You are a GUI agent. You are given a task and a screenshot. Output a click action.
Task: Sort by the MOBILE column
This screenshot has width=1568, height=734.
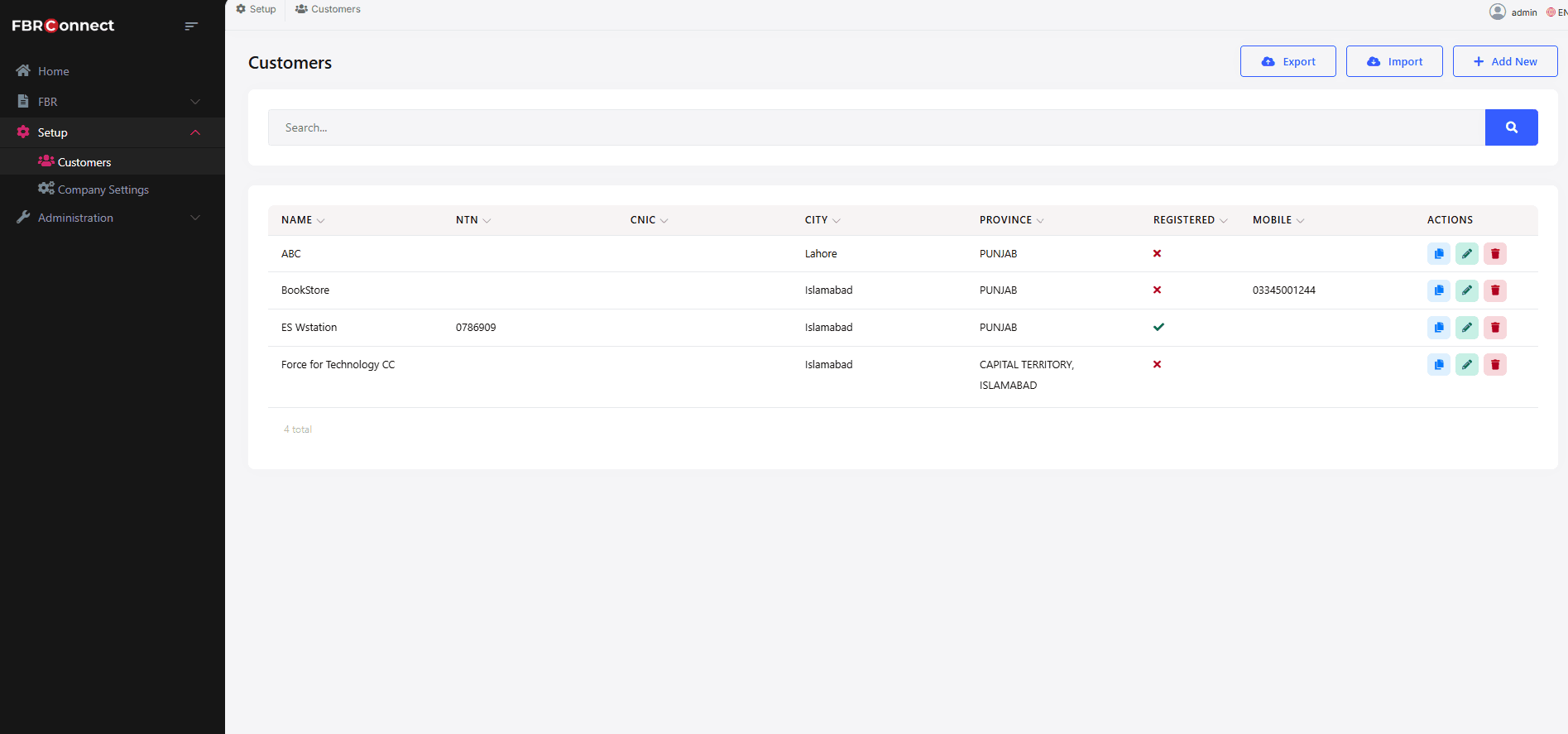coord(1278,220)
